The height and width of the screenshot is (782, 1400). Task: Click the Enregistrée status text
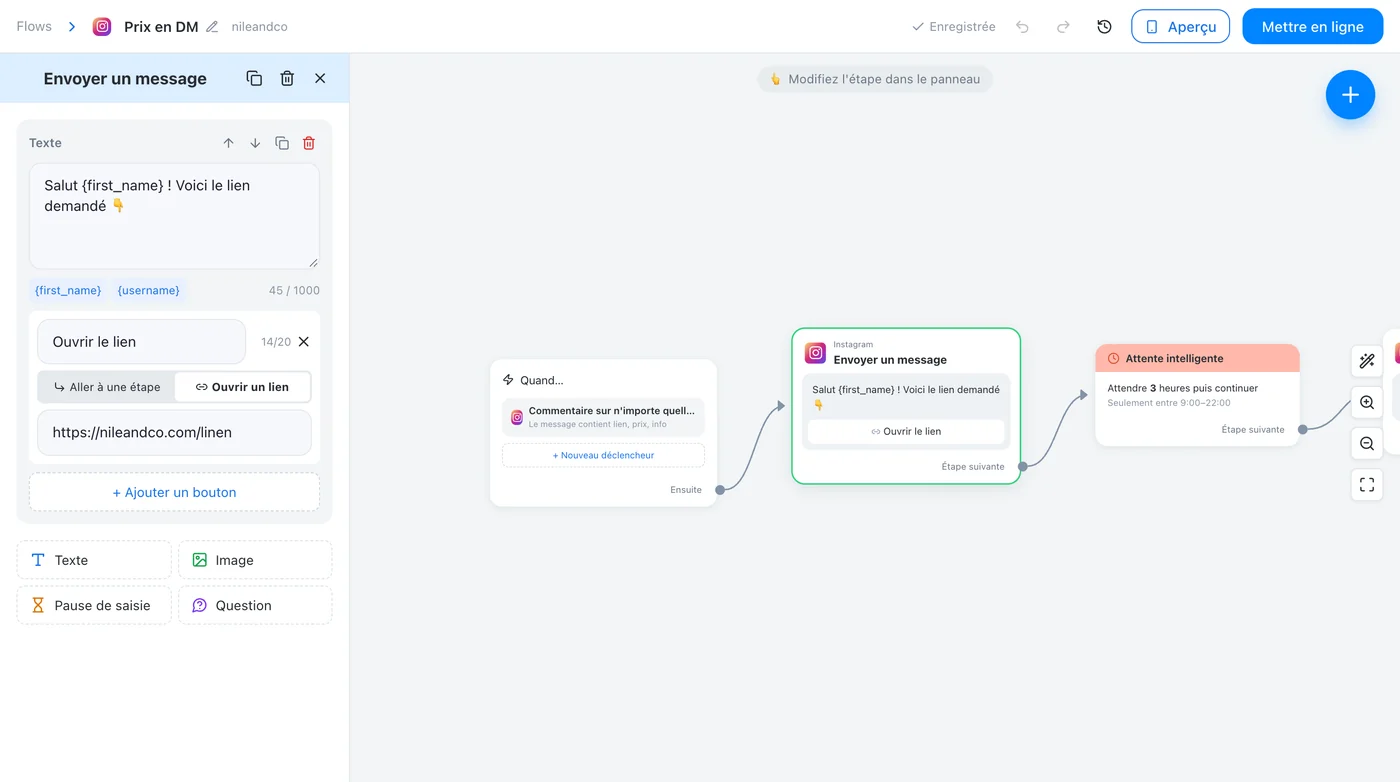(954, 27)
